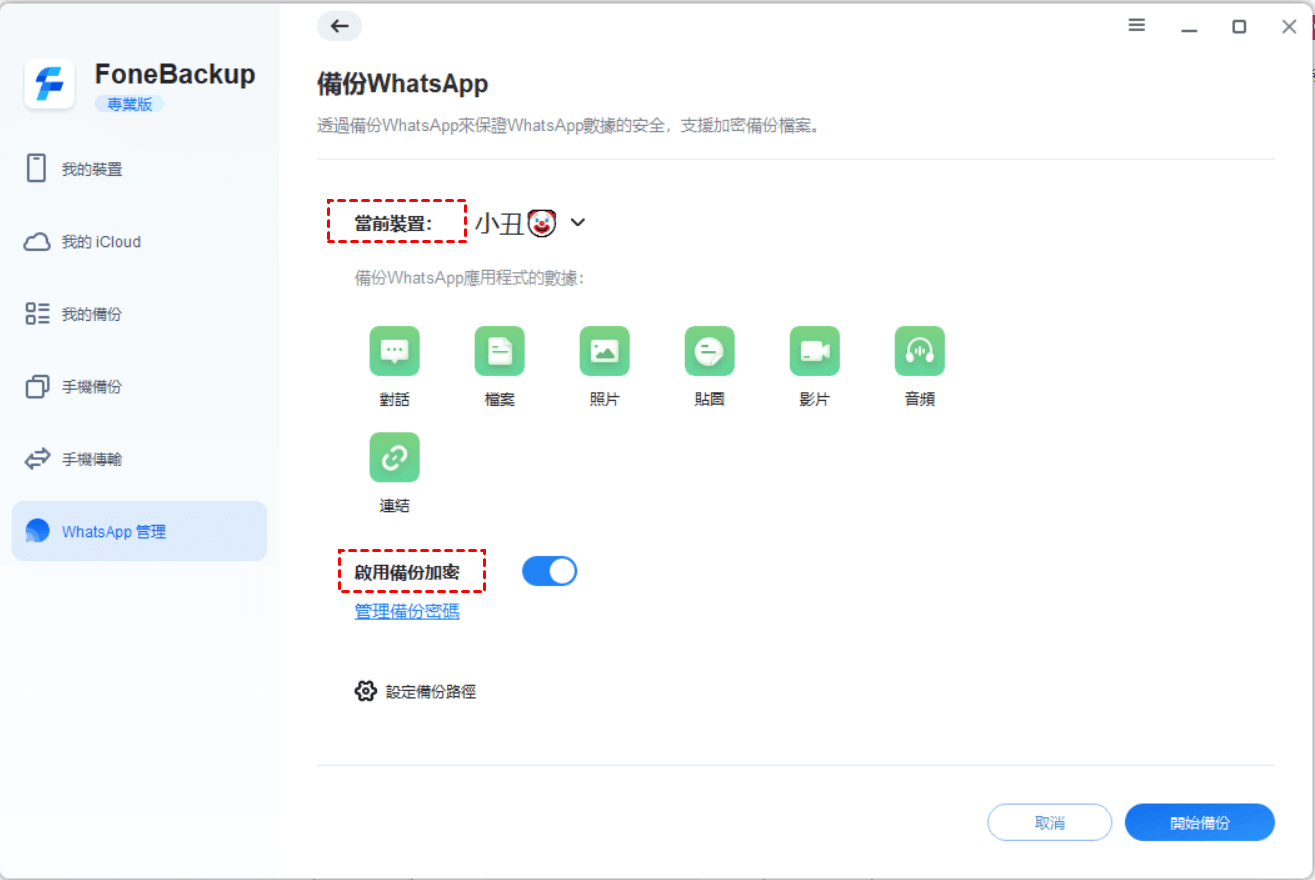1315x880 pixels.
Task: Click the WhatsApp 管理 bubble icon
Action: click(x=37, y=531)
